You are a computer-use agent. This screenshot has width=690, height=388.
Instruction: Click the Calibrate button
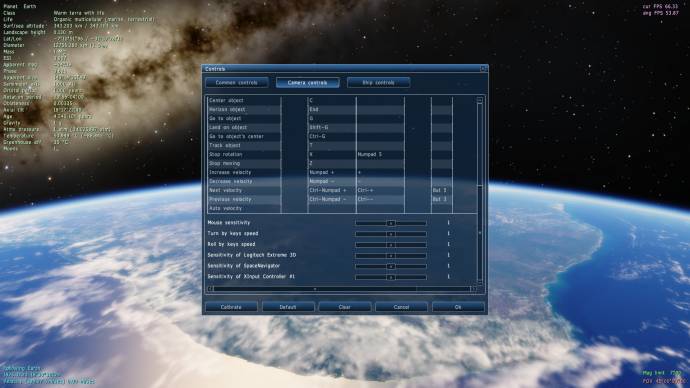coord(231,307)
